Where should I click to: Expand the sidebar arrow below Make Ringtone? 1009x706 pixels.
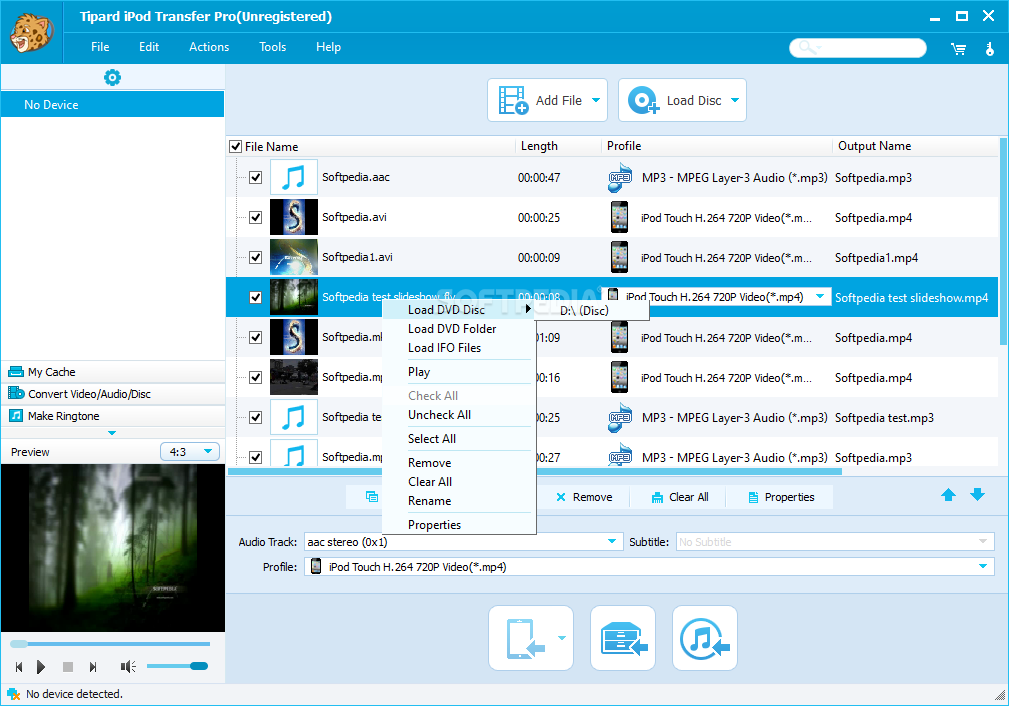(x=112, y=433)
